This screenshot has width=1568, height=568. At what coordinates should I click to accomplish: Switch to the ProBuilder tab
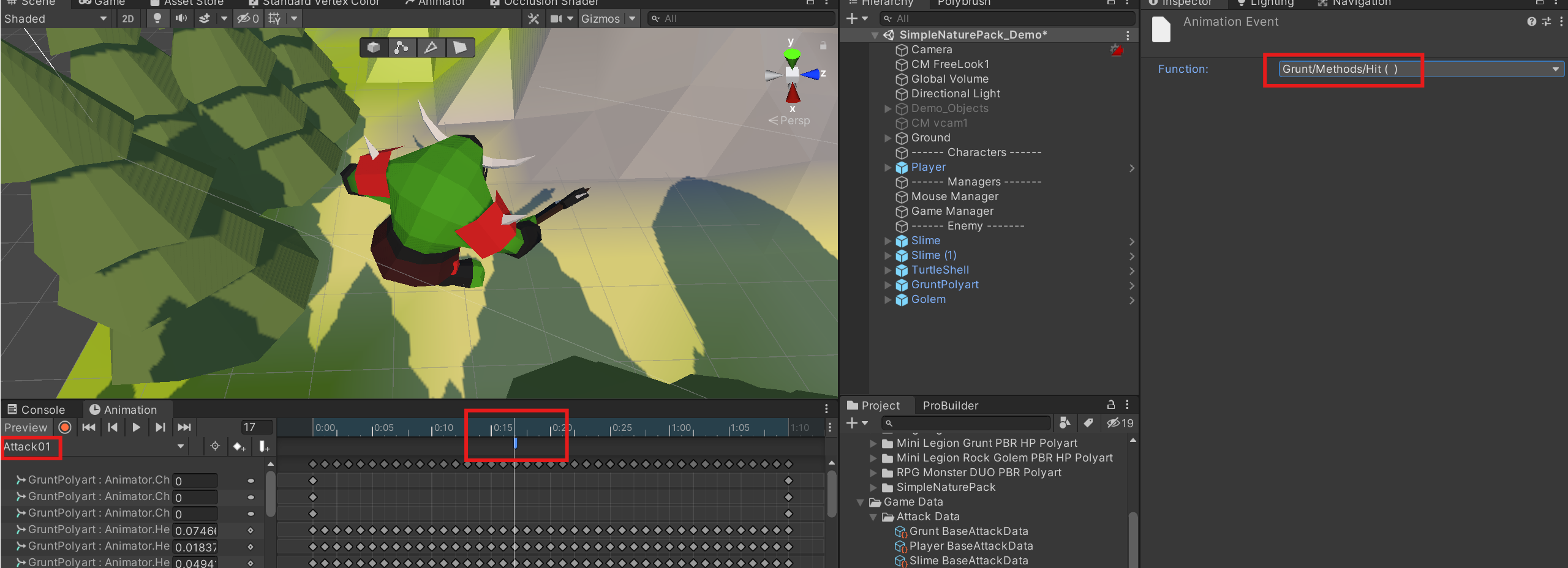tap(950, 405)
